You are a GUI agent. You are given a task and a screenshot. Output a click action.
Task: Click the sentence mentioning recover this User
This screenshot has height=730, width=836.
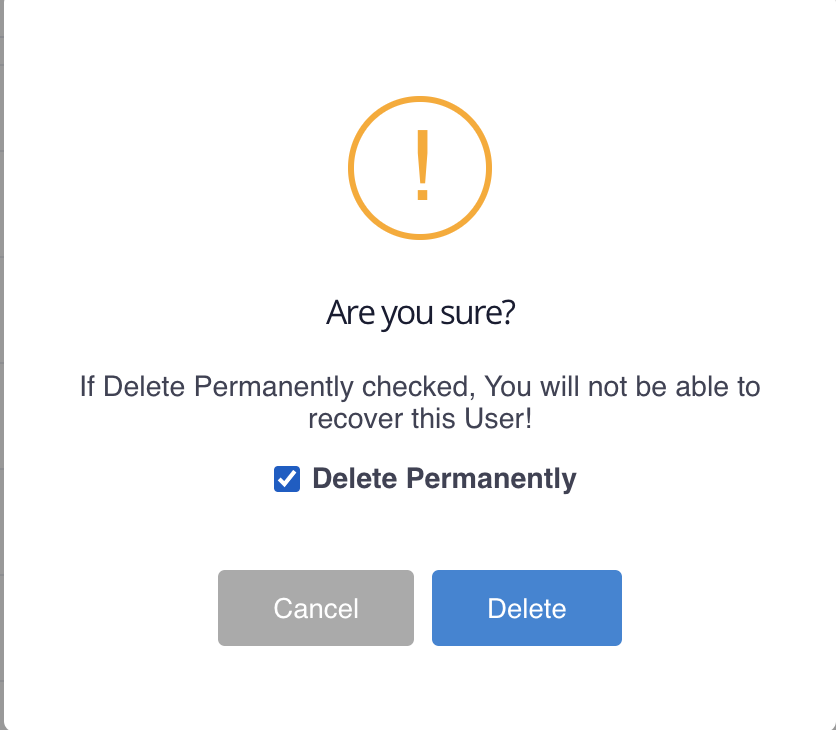pyautogui.click(x=420, y=418)
